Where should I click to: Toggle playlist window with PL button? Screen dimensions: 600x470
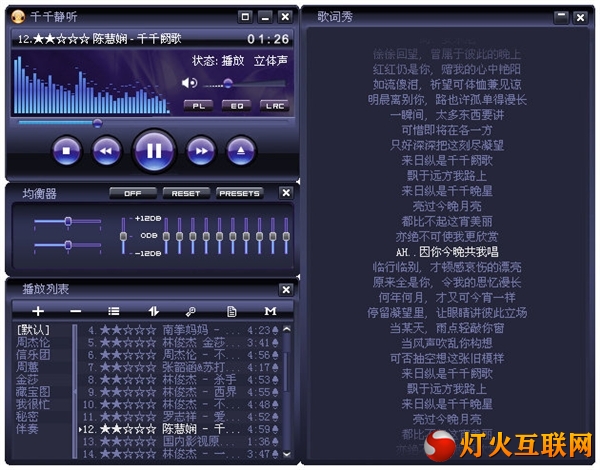[198, 106]
